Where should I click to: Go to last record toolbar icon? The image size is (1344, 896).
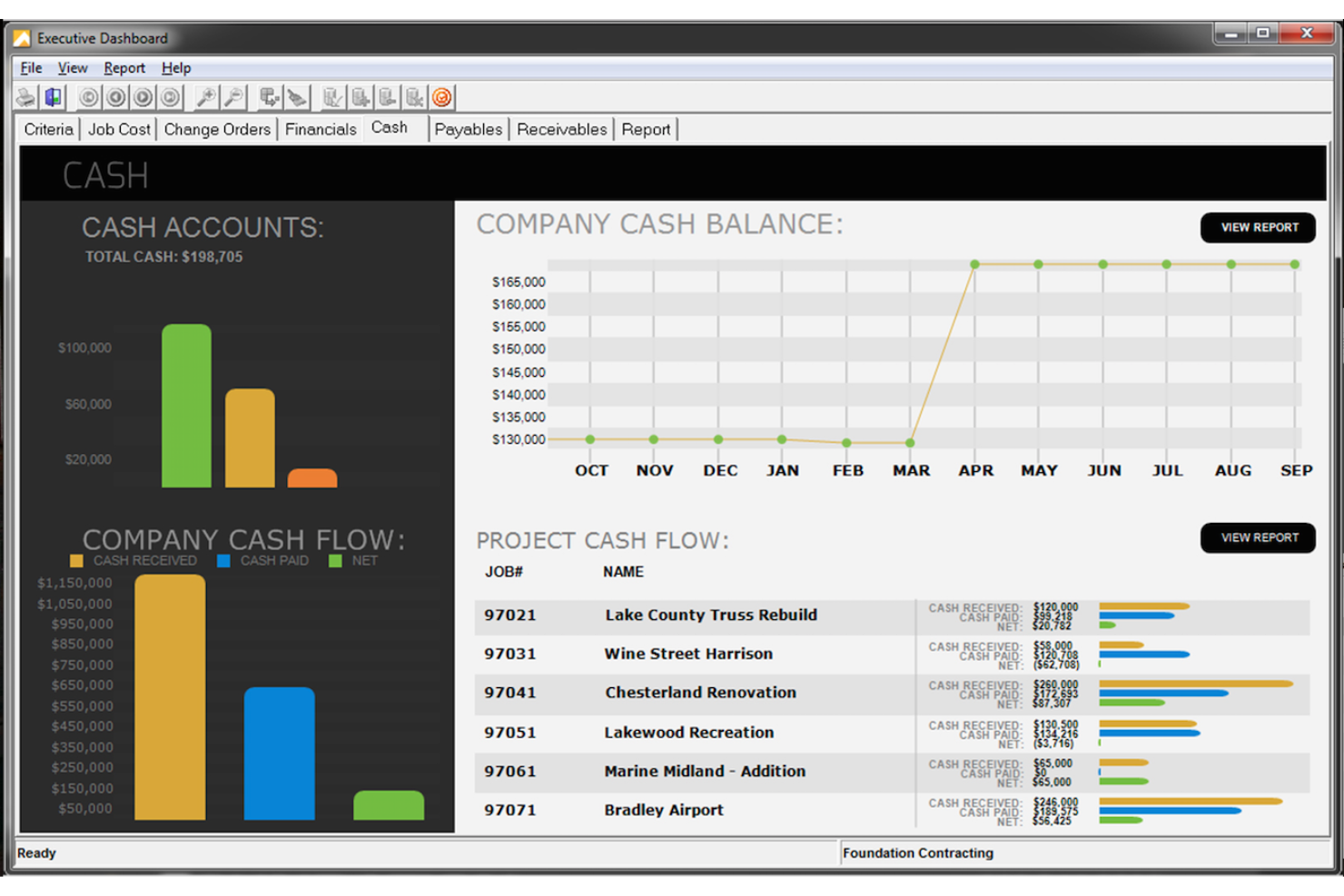tap(171, 97)
